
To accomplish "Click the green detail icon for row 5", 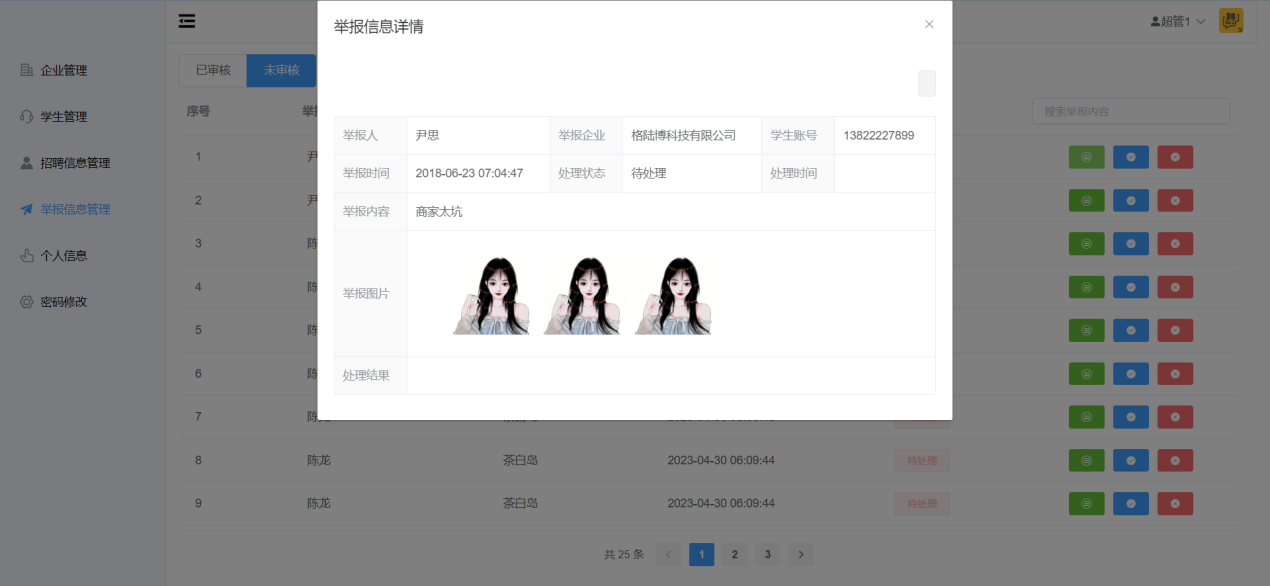I will click(1087, 330).
